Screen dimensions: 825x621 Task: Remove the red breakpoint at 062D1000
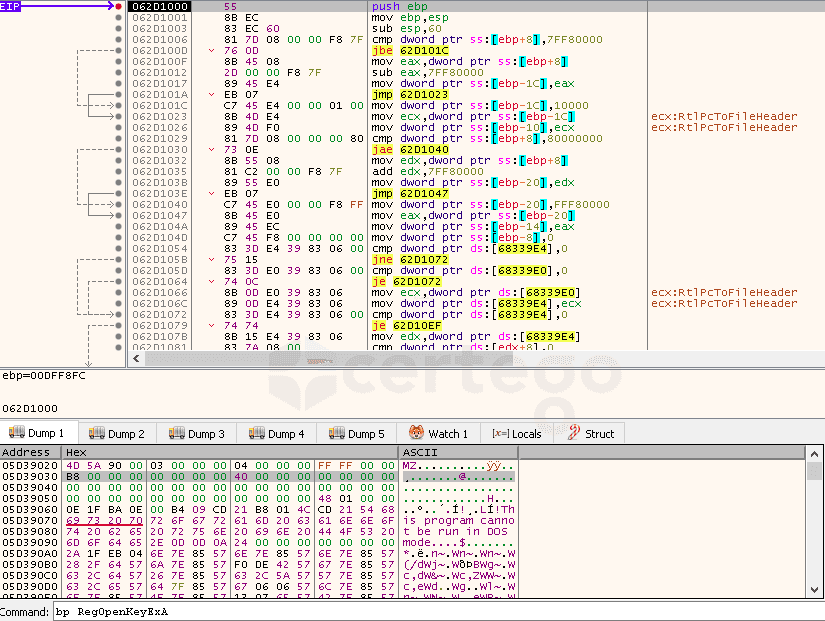119,7
